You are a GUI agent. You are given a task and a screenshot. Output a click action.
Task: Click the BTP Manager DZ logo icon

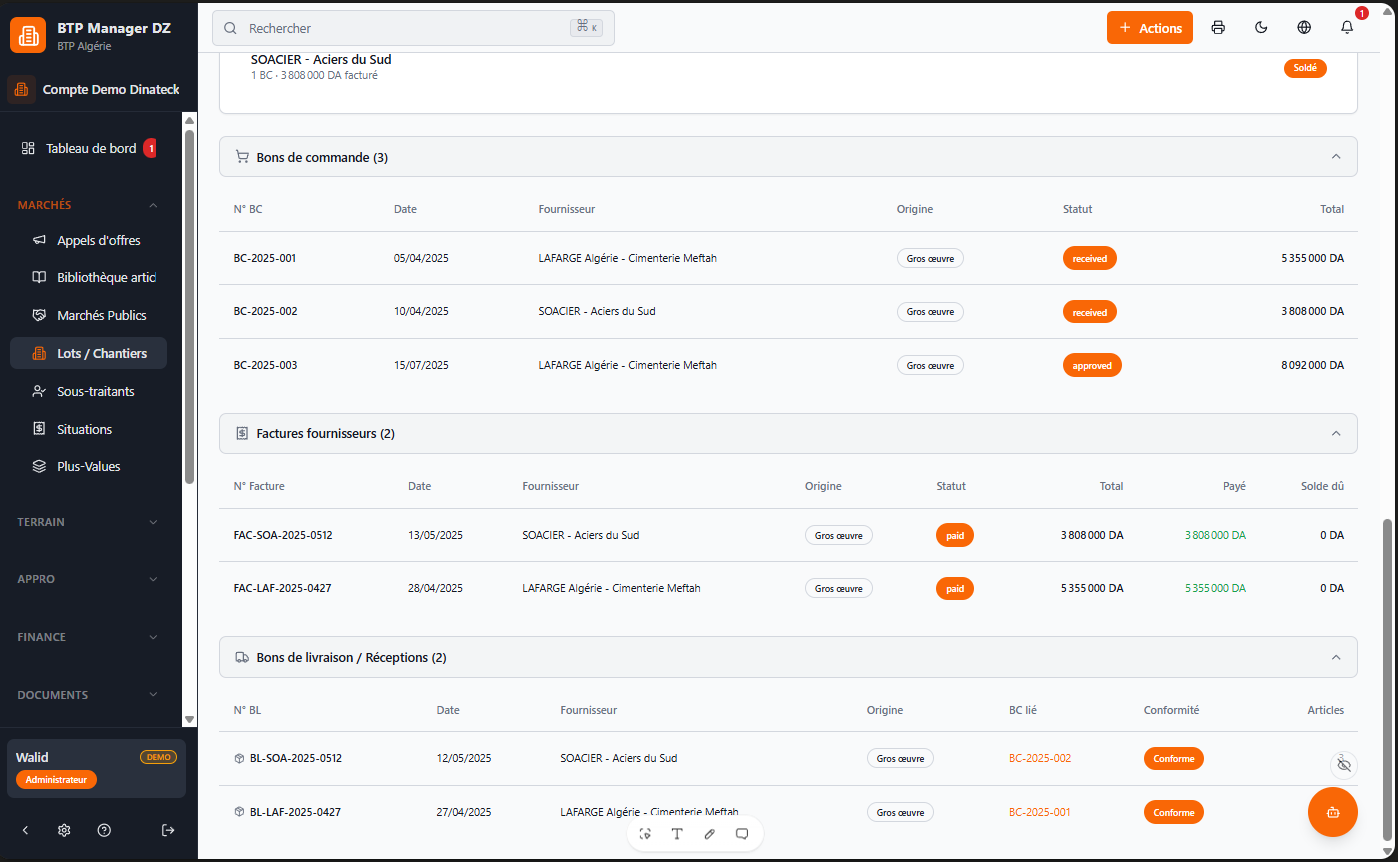click(28, 35)
